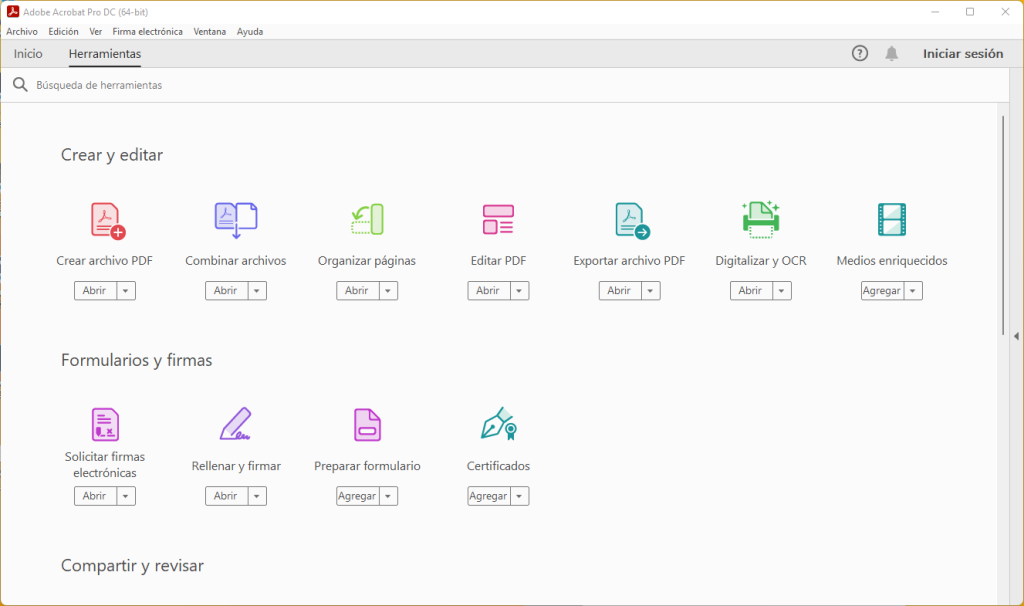Open the Edición menu
The height and width of the screenshot is (606, 1024).
point(63,31)
